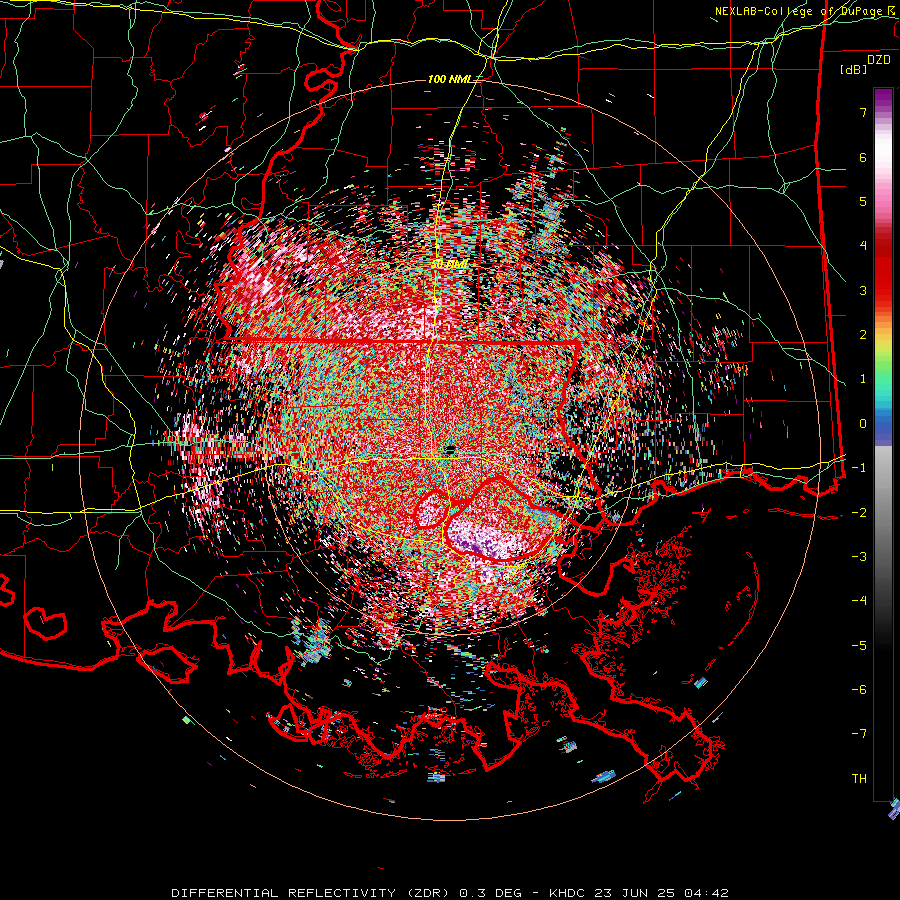Click the "TH" label near the scale bottom

[x=859, y=779]
